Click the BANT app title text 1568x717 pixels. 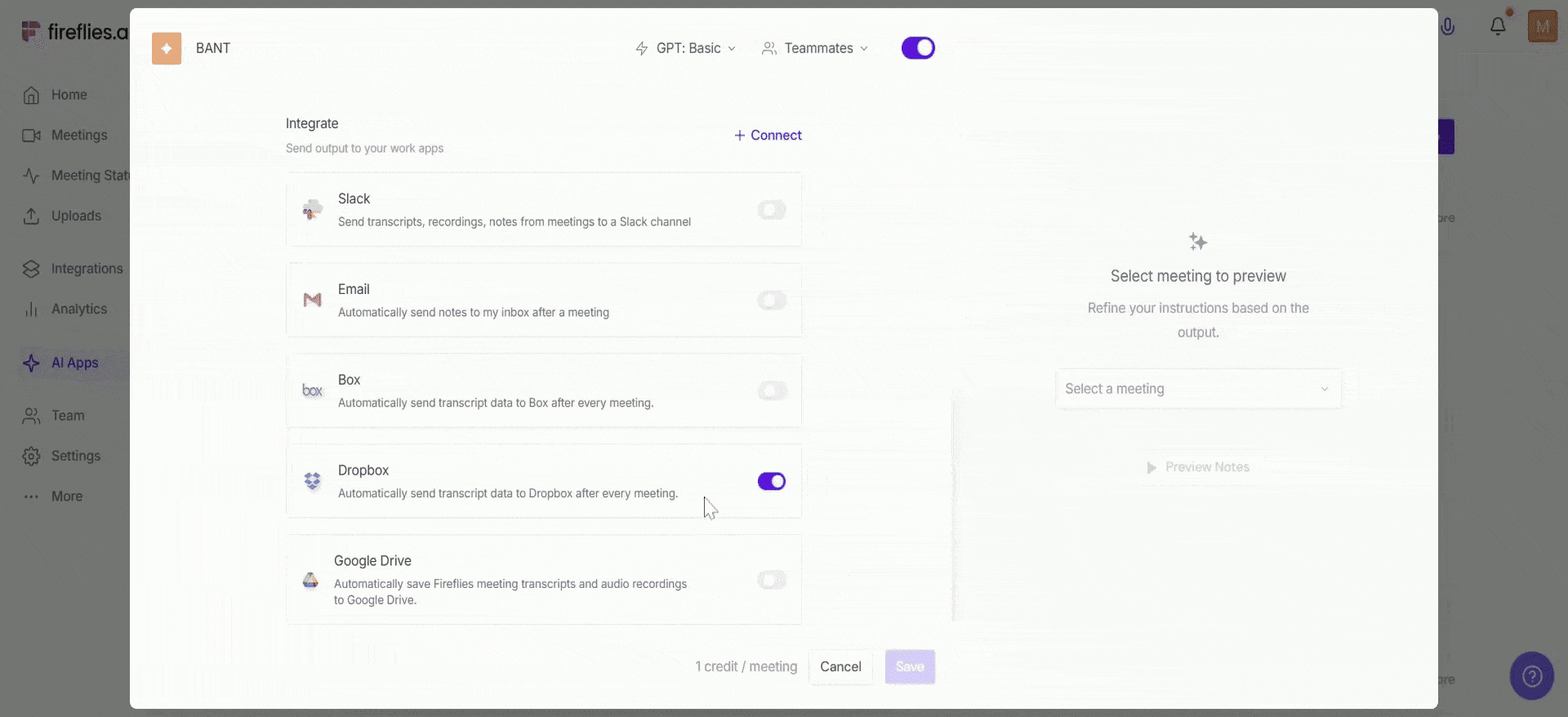[x=213, y=48]
